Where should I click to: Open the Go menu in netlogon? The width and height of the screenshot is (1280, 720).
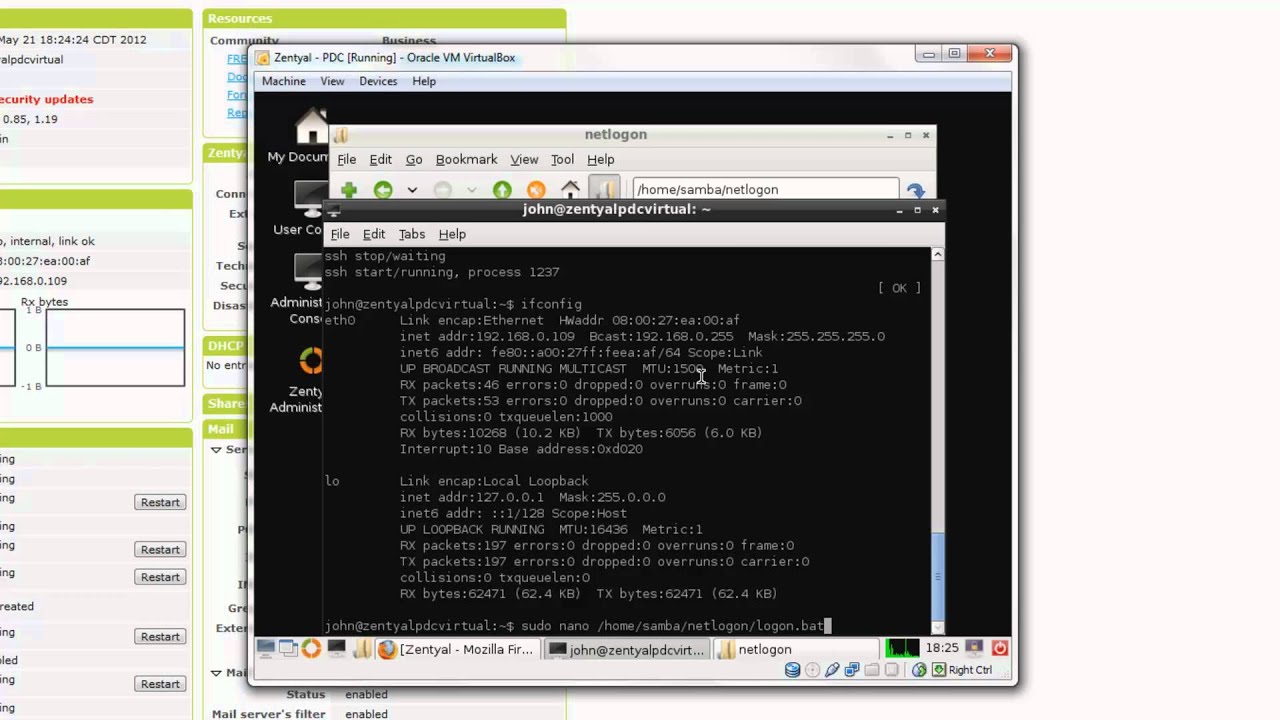tap(414, 159)
